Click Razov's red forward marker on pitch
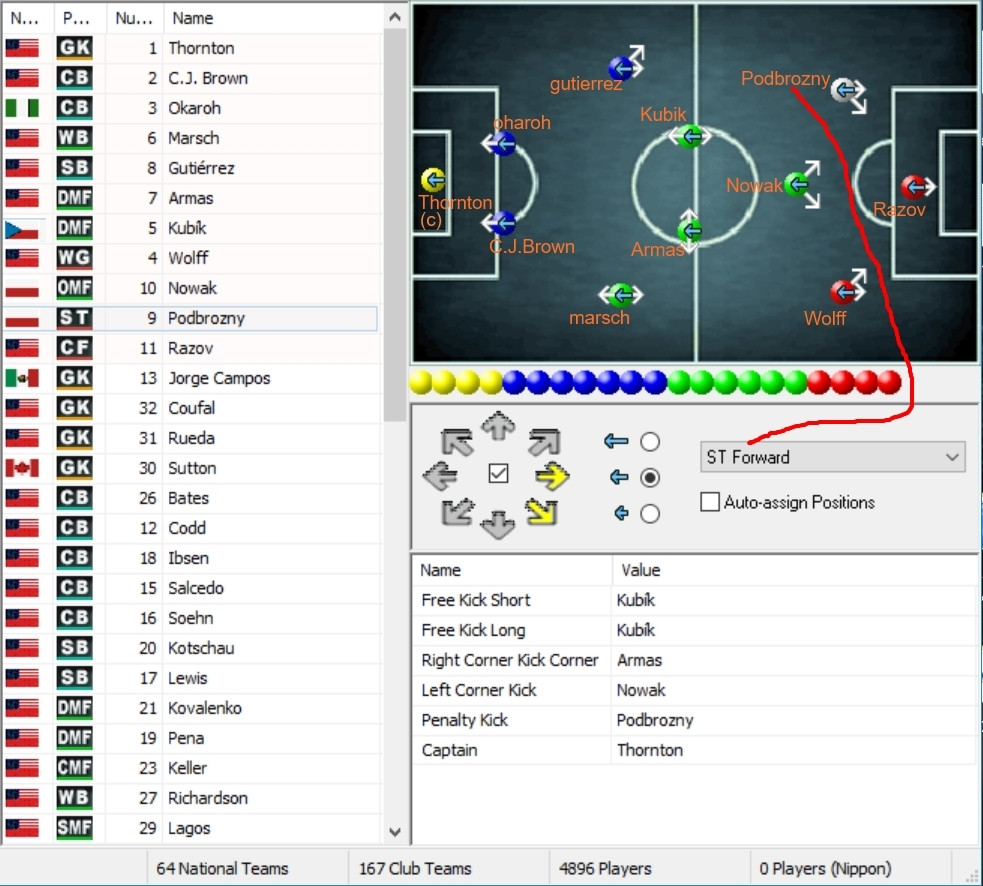The height and width of the screenshot is (886, 983). [913, 186]
